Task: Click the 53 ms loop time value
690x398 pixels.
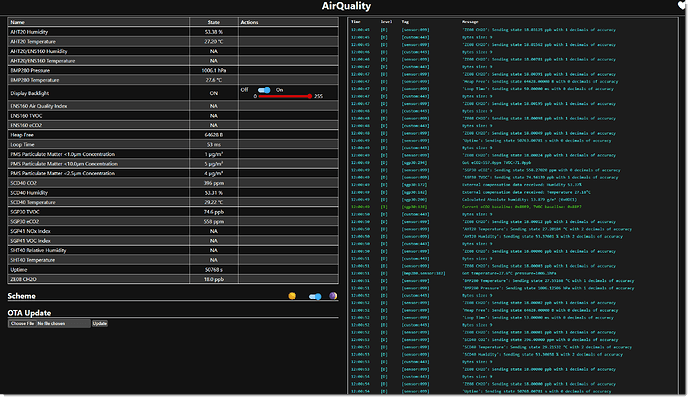Action: (x=214, y=145)
